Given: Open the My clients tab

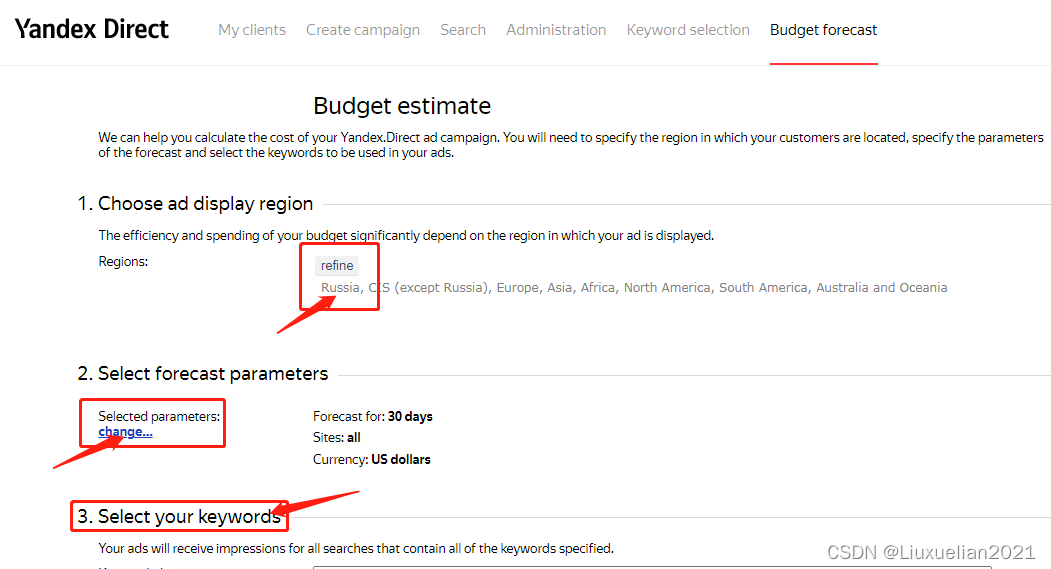Looking at the screenshot, I should click(x=252, y=30).
